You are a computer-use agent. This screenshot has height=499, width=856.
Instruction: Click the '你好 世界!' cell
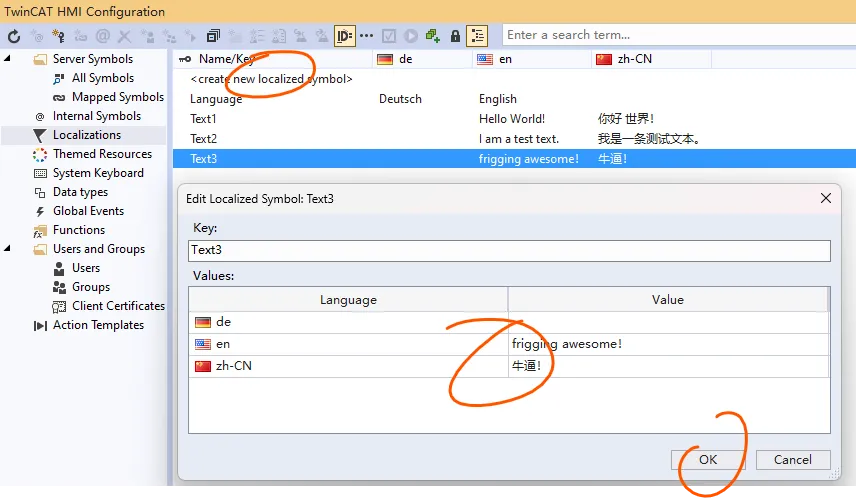tap(626, 119)
